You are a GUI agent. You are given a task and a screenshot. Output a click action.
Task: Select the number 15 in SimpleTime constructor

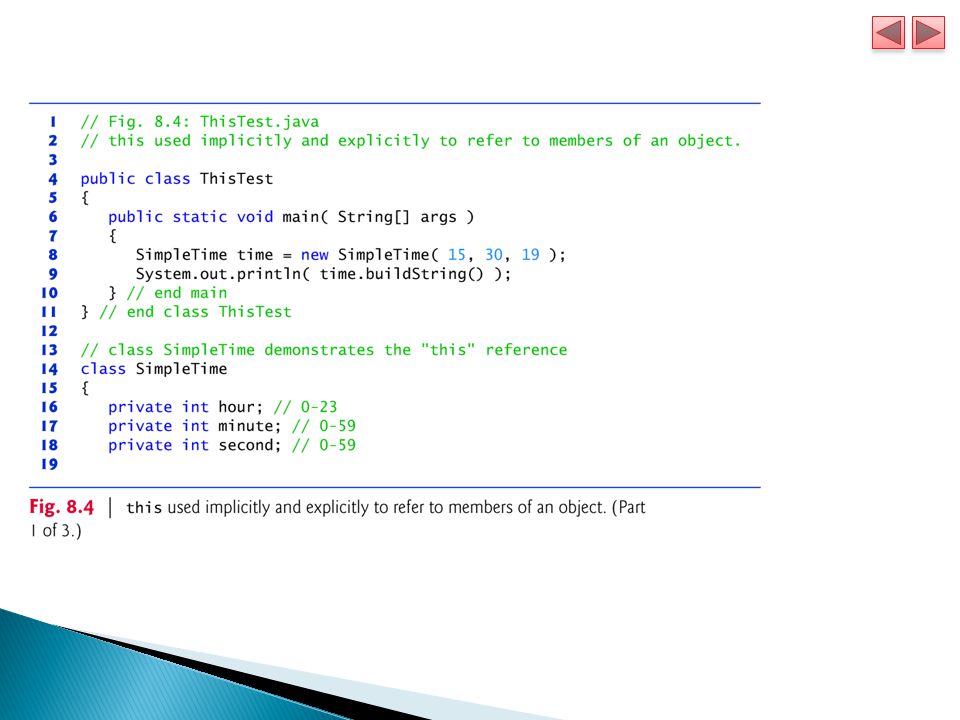[x=457, y=255]
